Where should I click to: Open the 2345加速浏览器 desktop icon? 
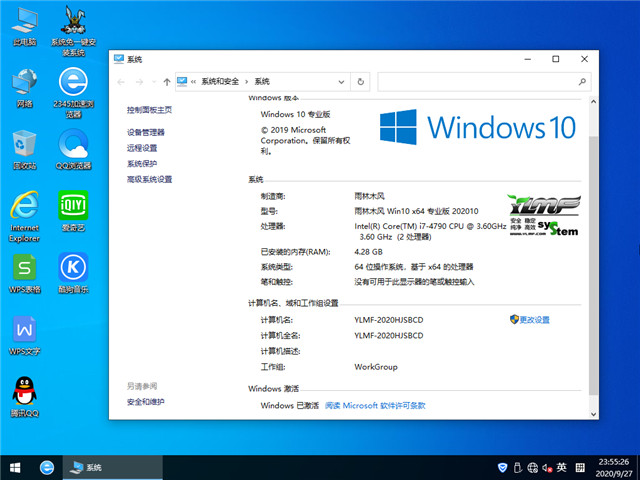click(x=73, y=93)
